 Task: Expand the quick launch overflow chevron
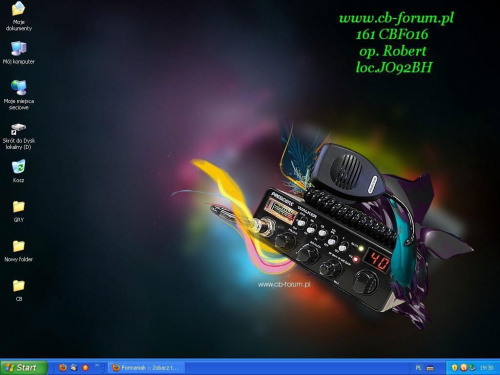(x=97, y=366)
